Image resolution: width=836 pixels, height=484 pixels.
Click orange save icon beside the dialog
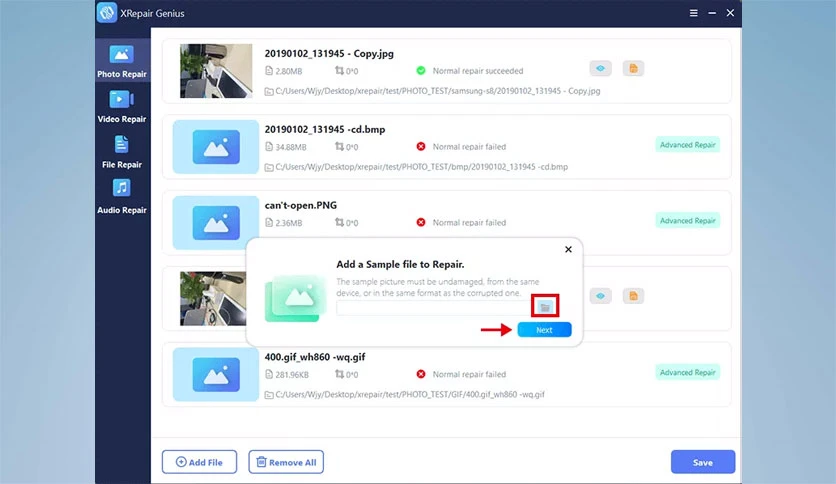633,296
